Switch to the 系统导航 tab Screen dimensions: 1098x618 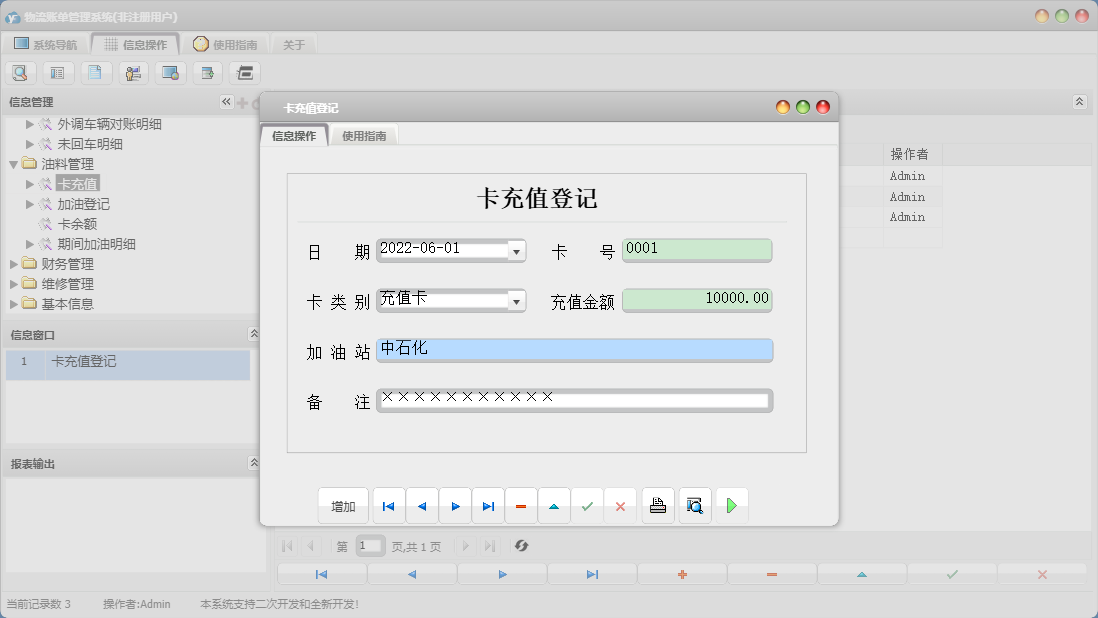click(x=44, y=42)
